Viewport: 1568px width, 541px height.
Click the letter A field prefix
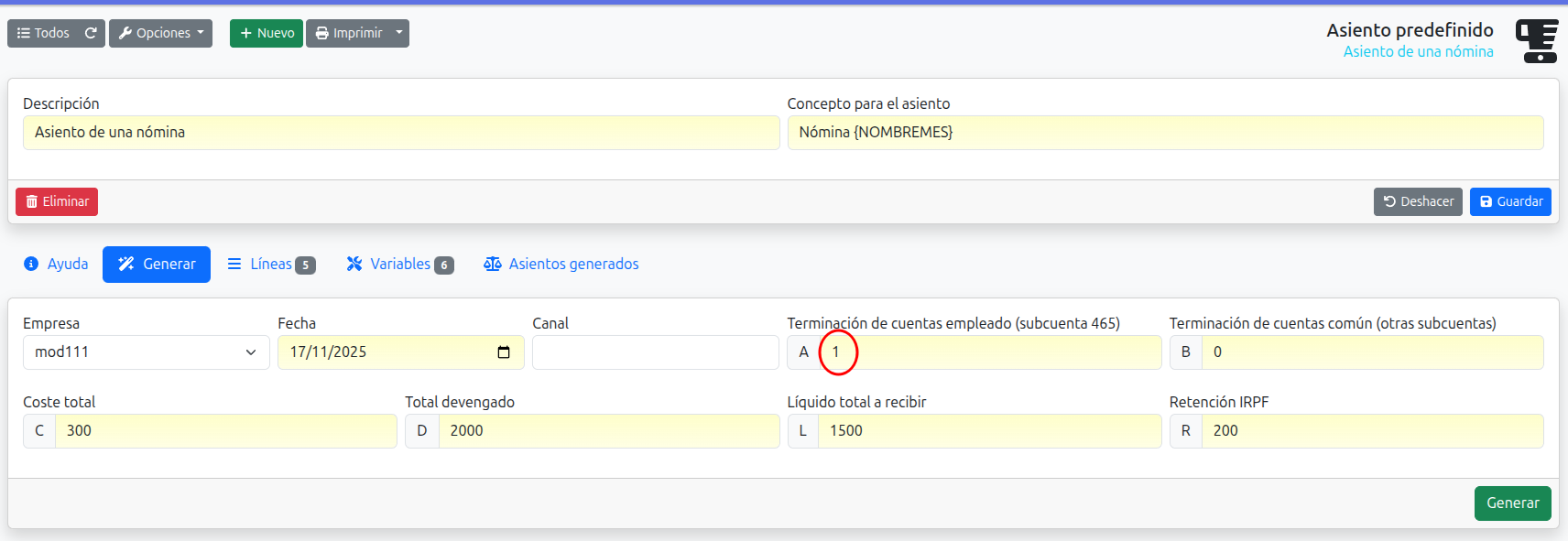point(803,352)
